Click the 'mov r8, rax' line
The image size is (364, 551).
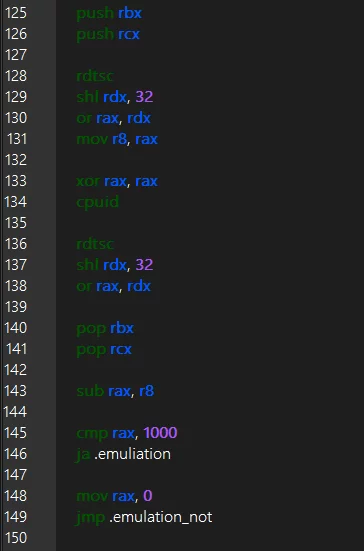click(117, 139)
